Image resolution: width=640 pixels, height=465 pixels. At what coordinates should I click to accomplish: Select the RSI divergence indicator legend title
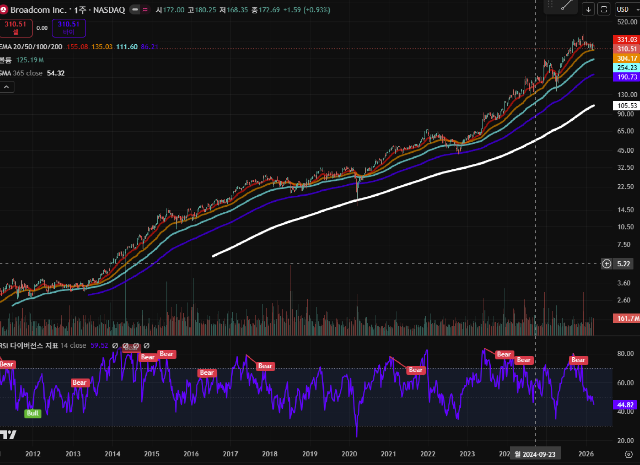tap(29, 345)
